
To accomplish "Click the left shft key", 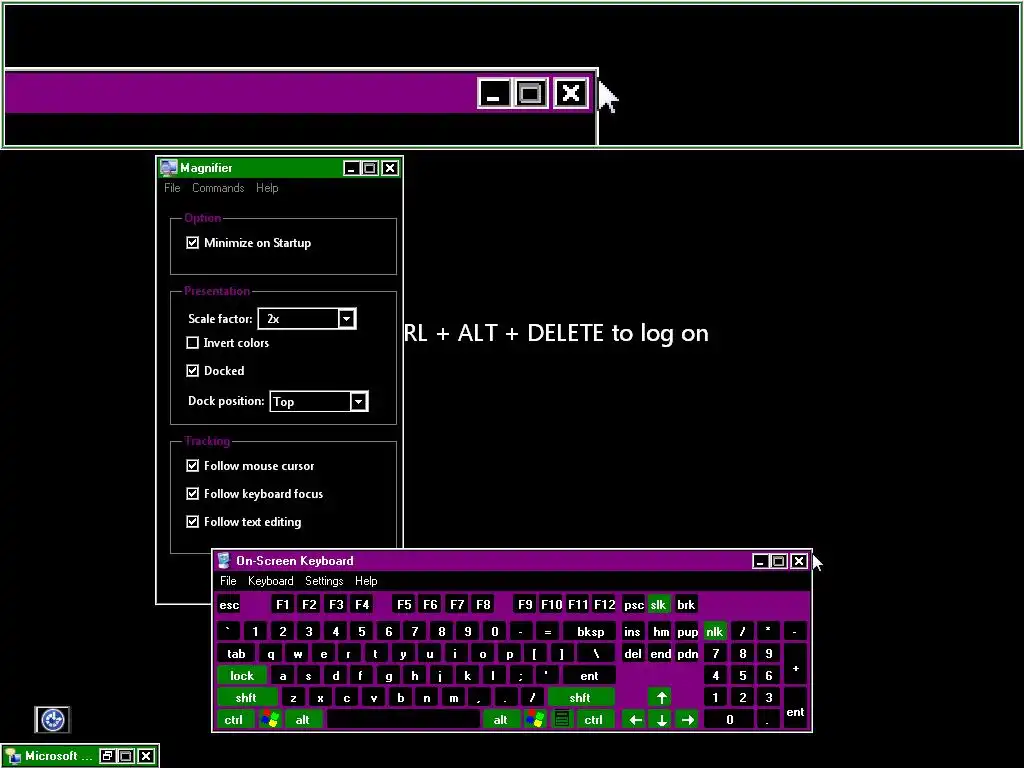I will click(x=246, y=697).
